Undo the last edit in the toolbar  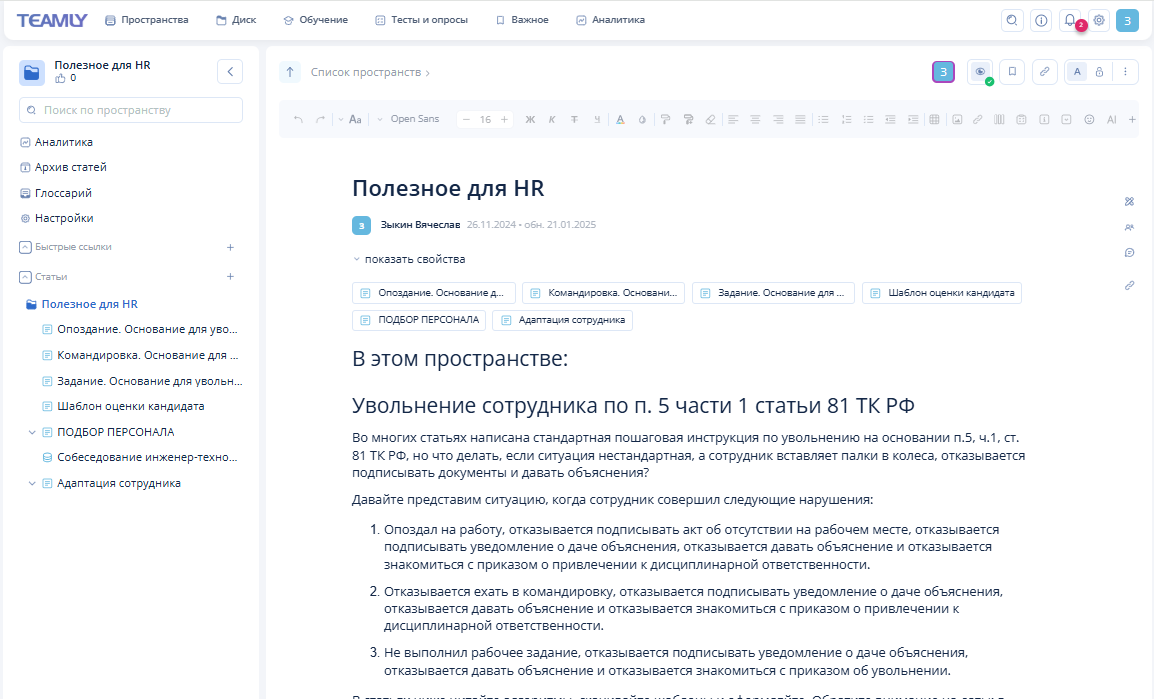click(x=298, y=119)
